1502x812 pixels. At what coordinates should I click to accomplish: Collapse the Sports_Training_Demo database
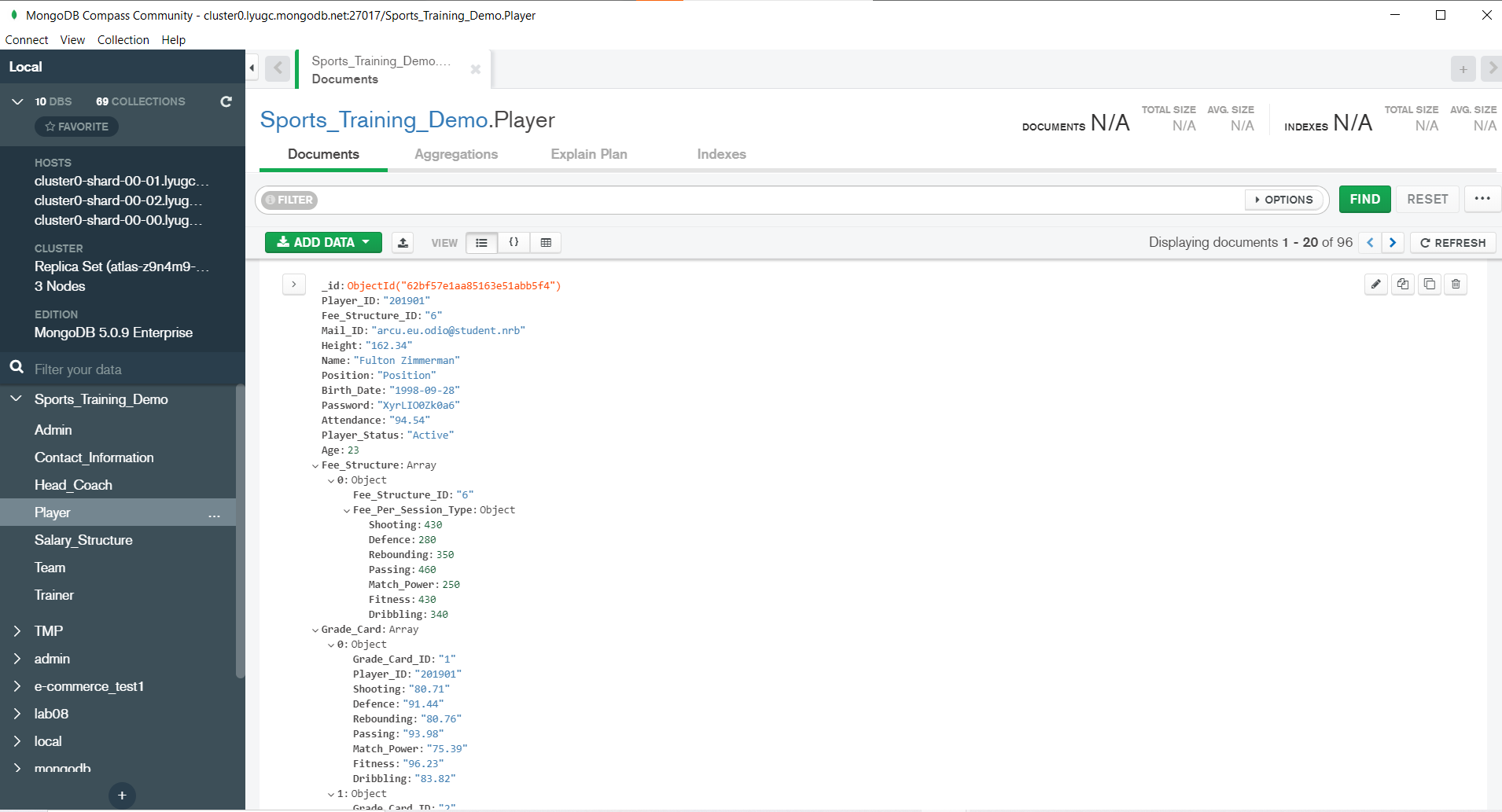17,399
